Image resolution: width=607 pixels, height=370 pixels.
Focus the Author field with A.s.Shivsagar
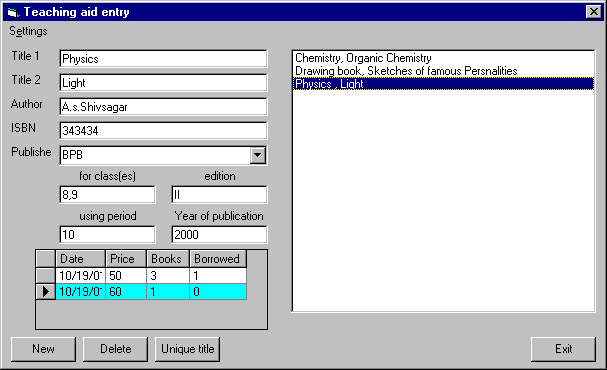tap(163, 107)
